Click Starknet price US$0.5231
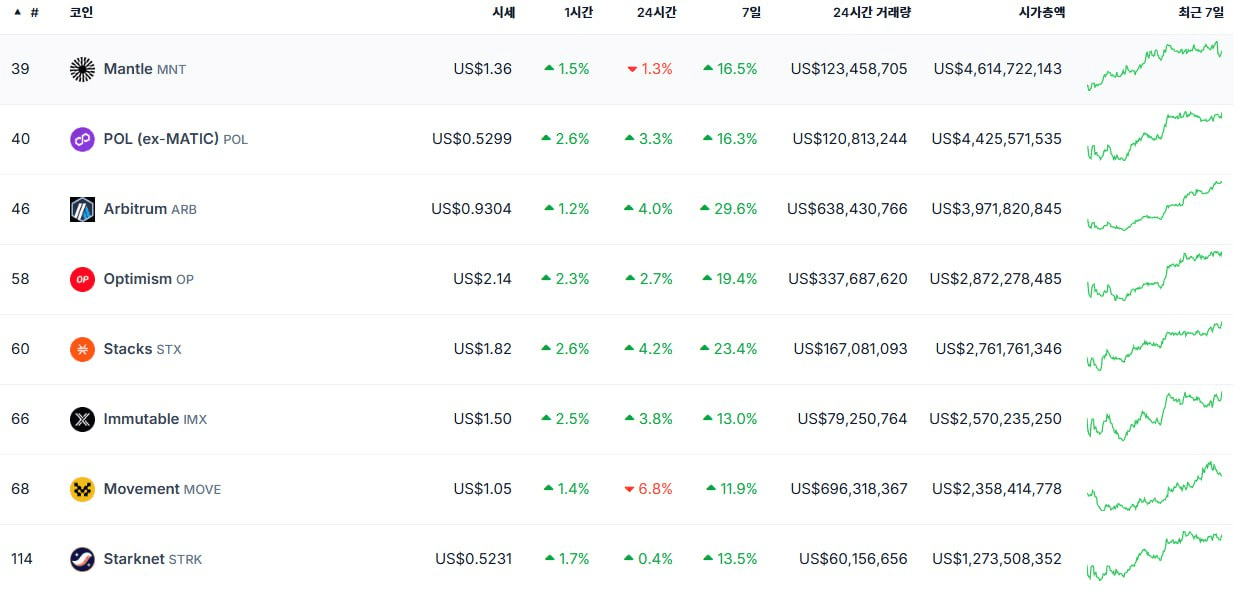Screen dimensions: 1236x592 pos(473,559)
